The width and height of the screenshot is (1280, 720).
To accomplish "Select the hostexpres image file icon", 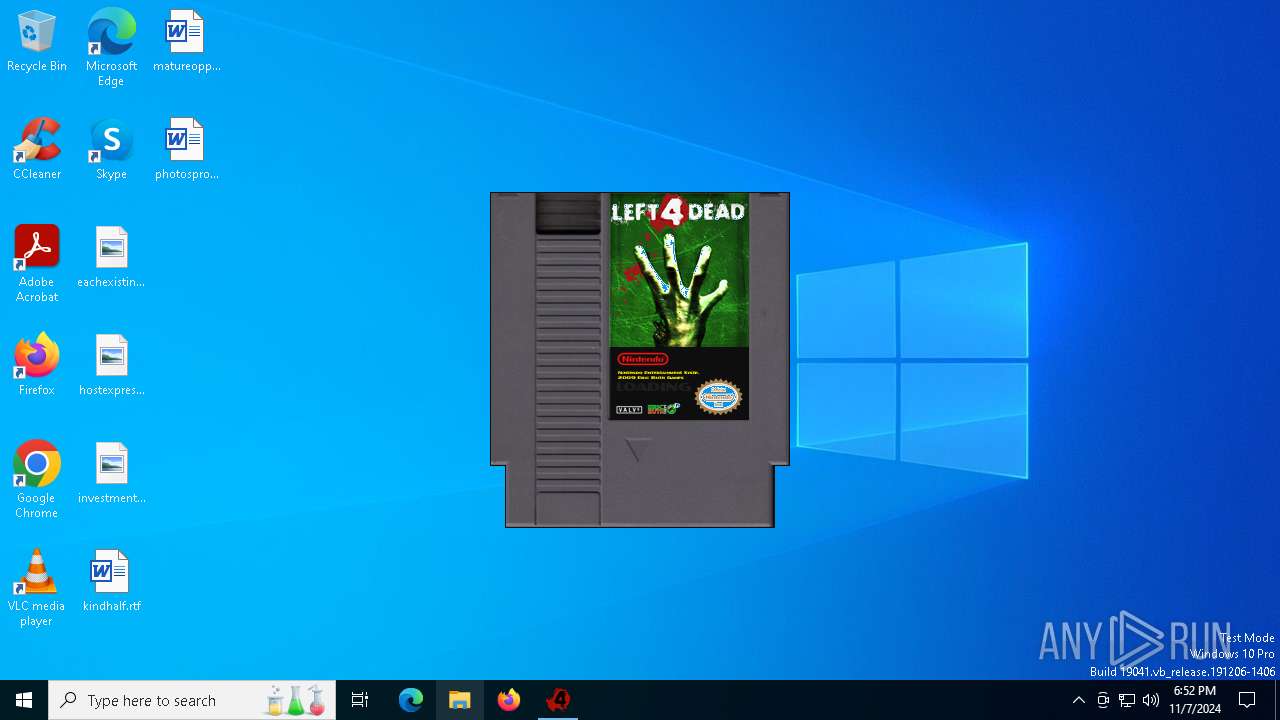I will (x=111, y=366).
